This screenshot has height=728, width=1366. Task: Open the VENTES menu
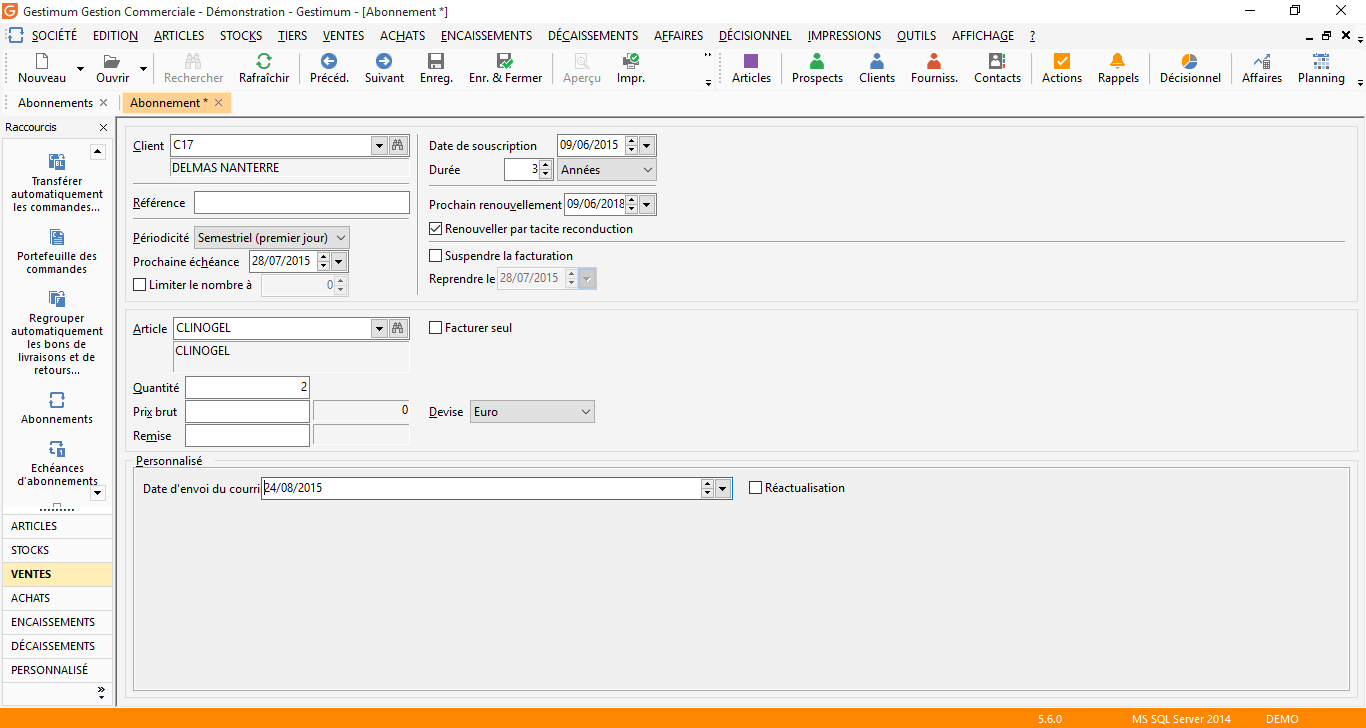pyautogui.click(x=343, y=36)
